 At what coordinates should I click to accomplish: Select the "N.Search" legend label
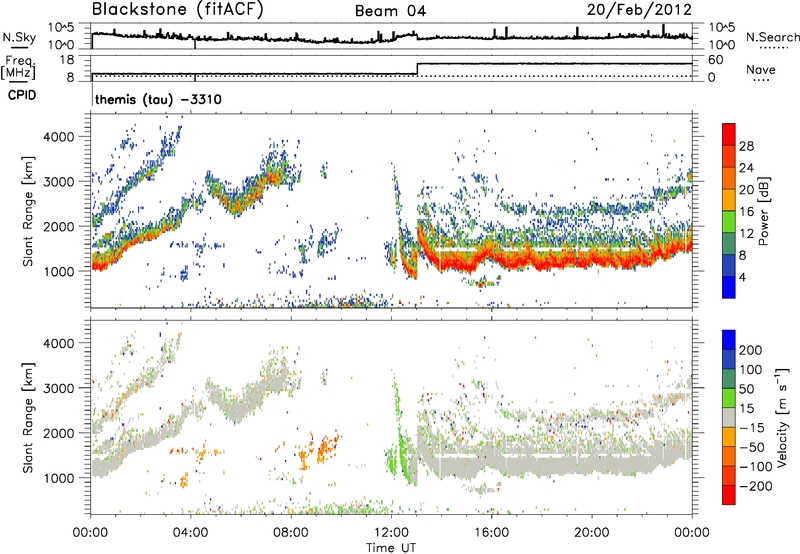(x=772, y=37)
